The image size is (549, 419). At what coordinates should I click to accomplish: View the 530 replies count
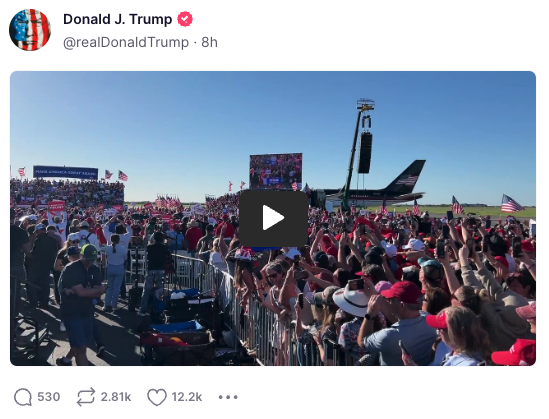pos(49,397)
